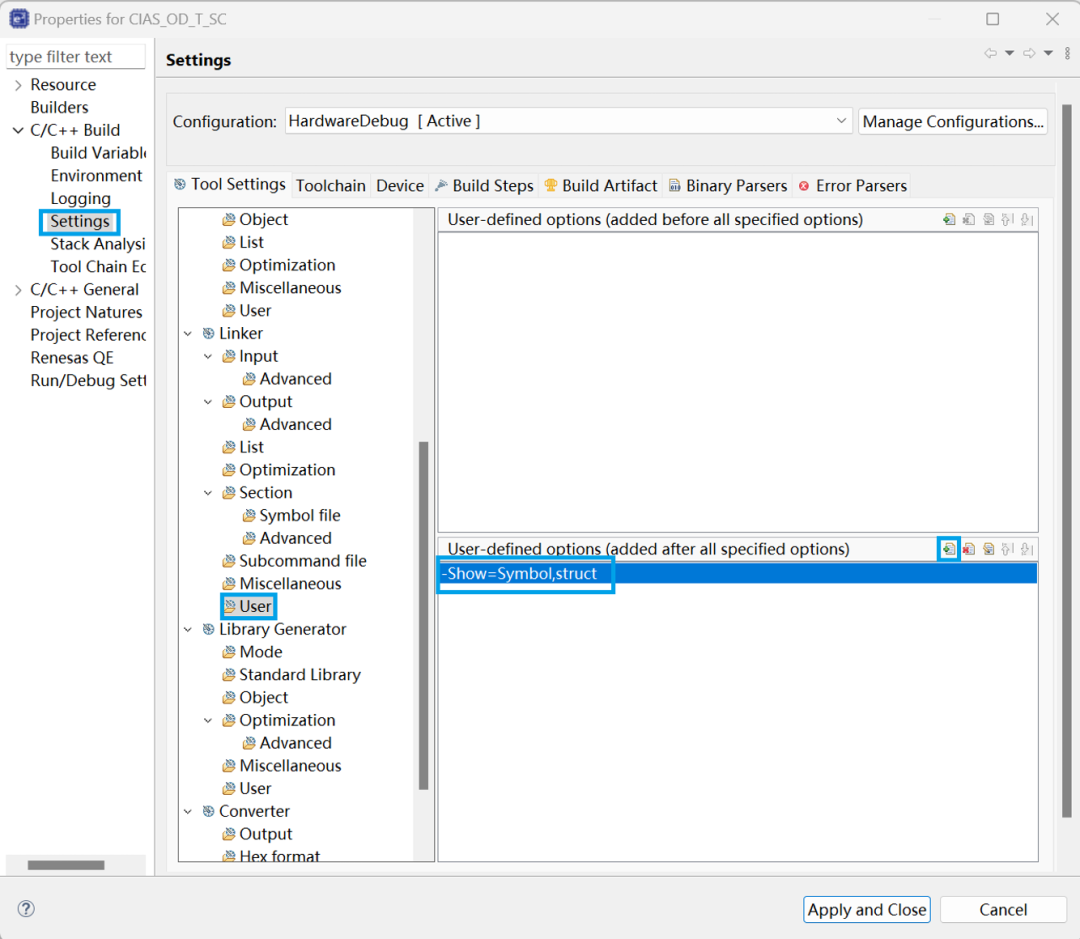1080x939 pixels.
Task: Switch to the Device tab
Action: [x=400, y=186]
